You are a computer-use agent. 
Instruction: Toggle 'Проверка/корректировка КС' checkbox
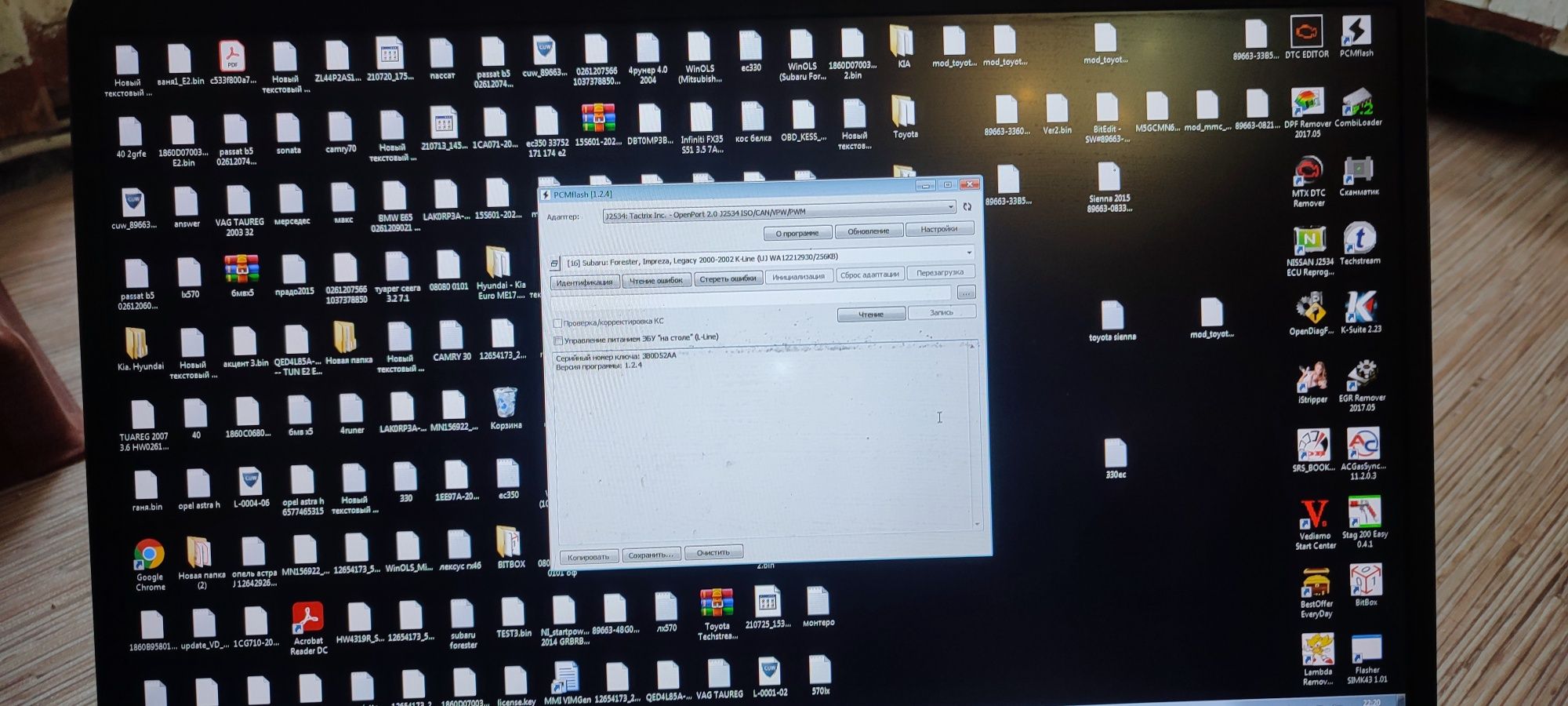point(558,323)
